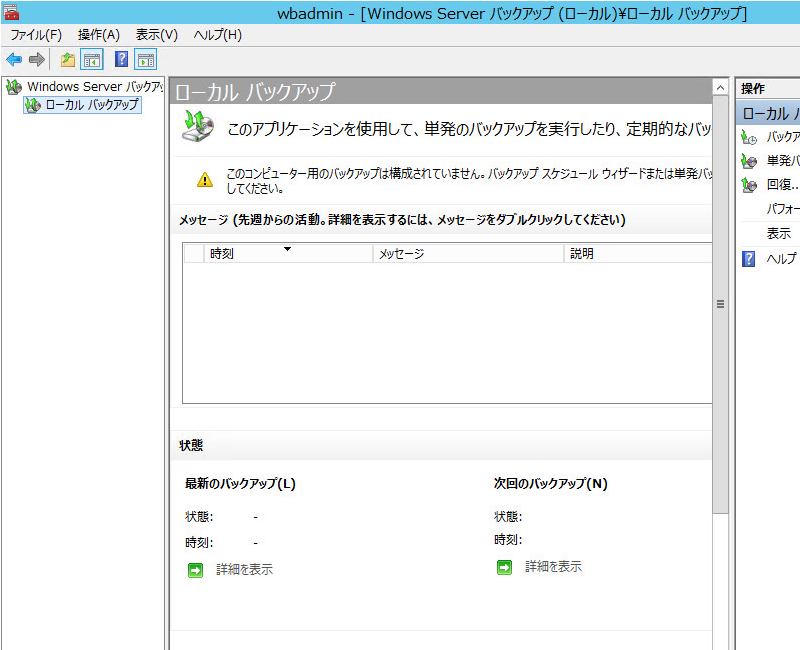Screen dimensions: 800x650
Task: Click green arrow under 次回のバックアップ
Action: [x=504, y=567]
